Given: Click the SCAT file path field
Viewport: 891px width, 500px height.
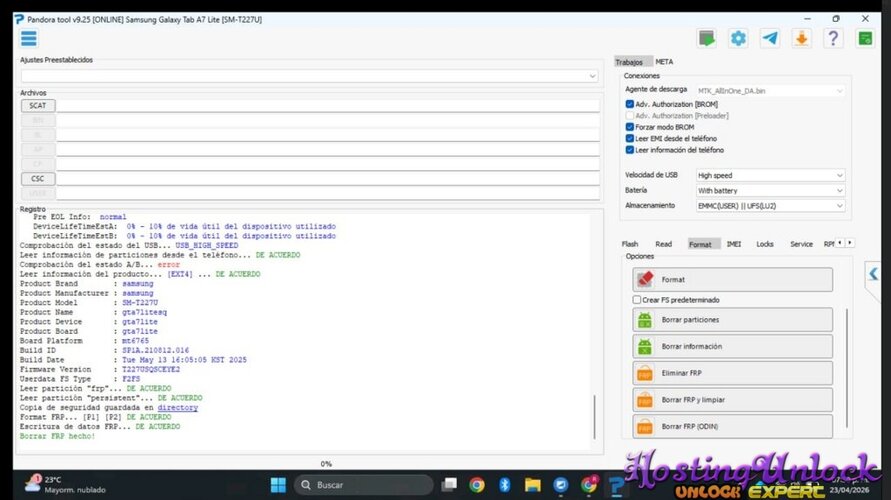Looking at the screenshot, I should [328, 106].
